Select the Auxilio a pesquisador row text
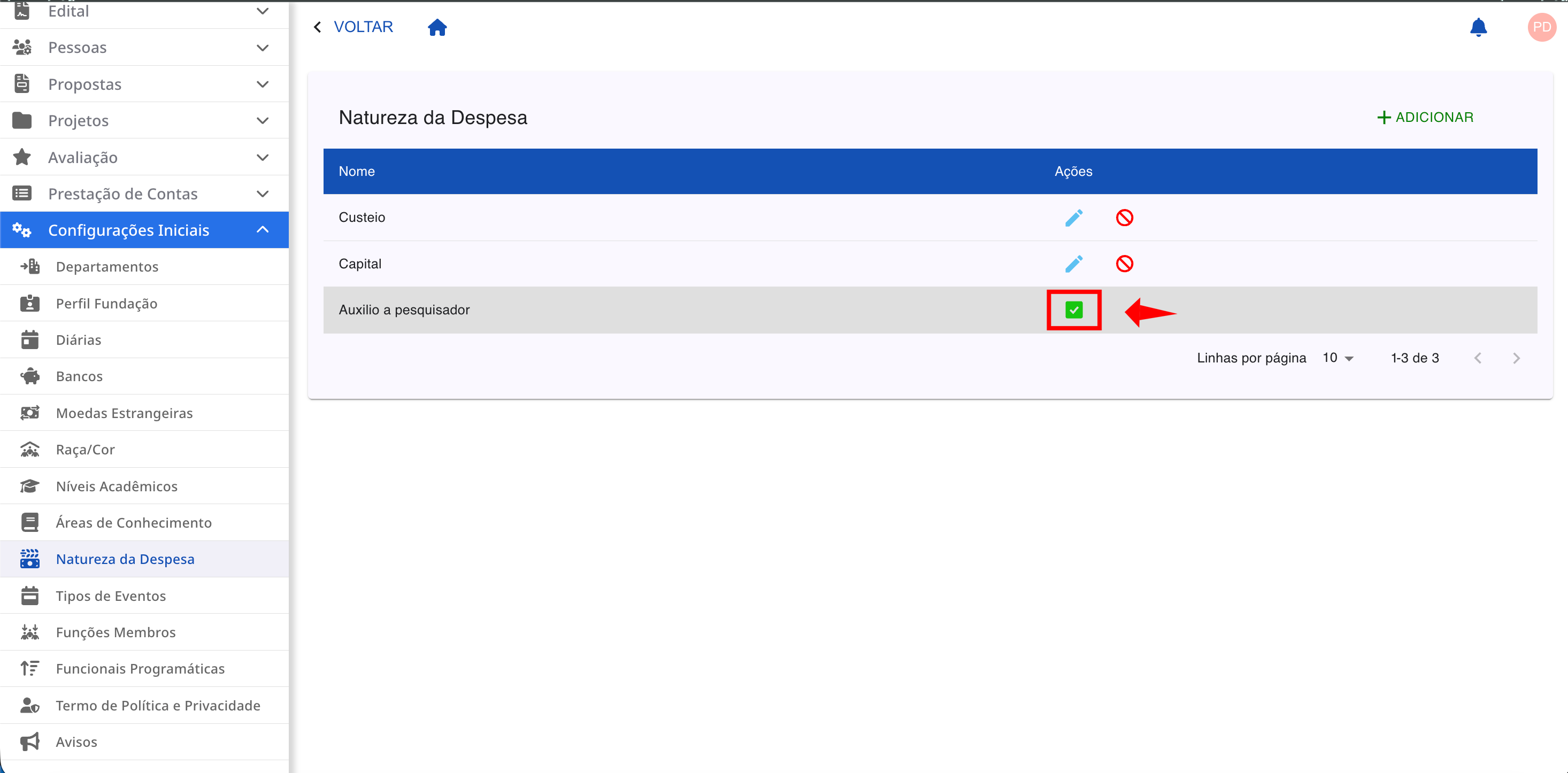Image resolution: width=1568 pixels, height=773 pixels. [x=404, y=310]
